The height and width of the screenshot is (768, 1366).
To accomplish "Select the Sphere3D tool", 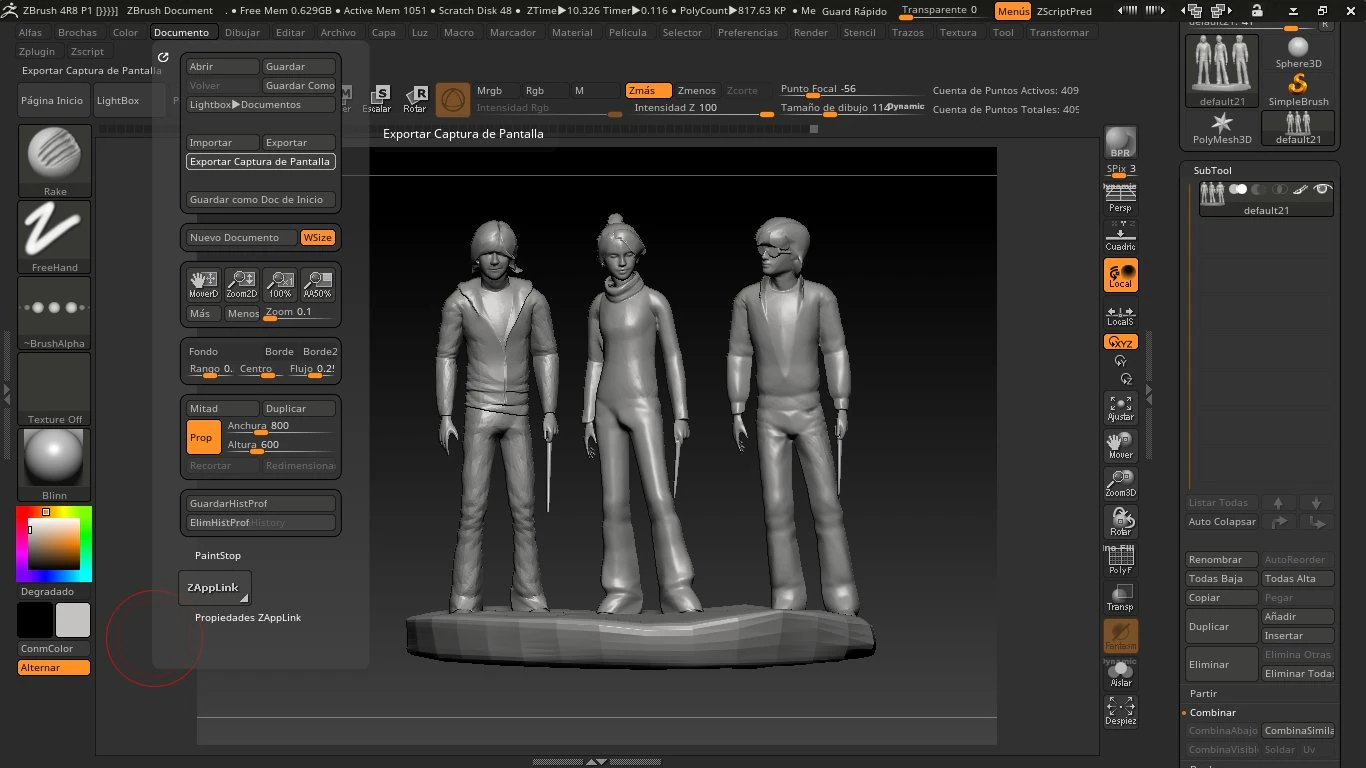I will point(1298,52).
